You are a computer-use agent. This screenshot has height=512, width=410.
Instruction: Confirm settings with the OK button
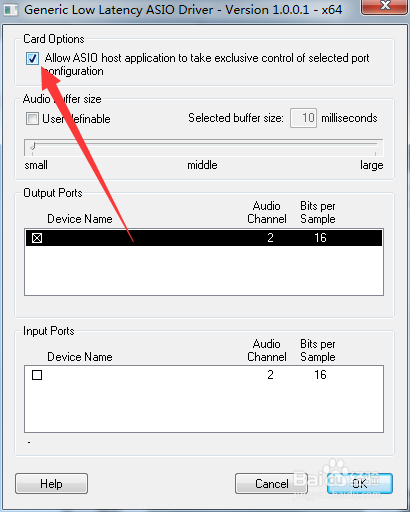360,484
